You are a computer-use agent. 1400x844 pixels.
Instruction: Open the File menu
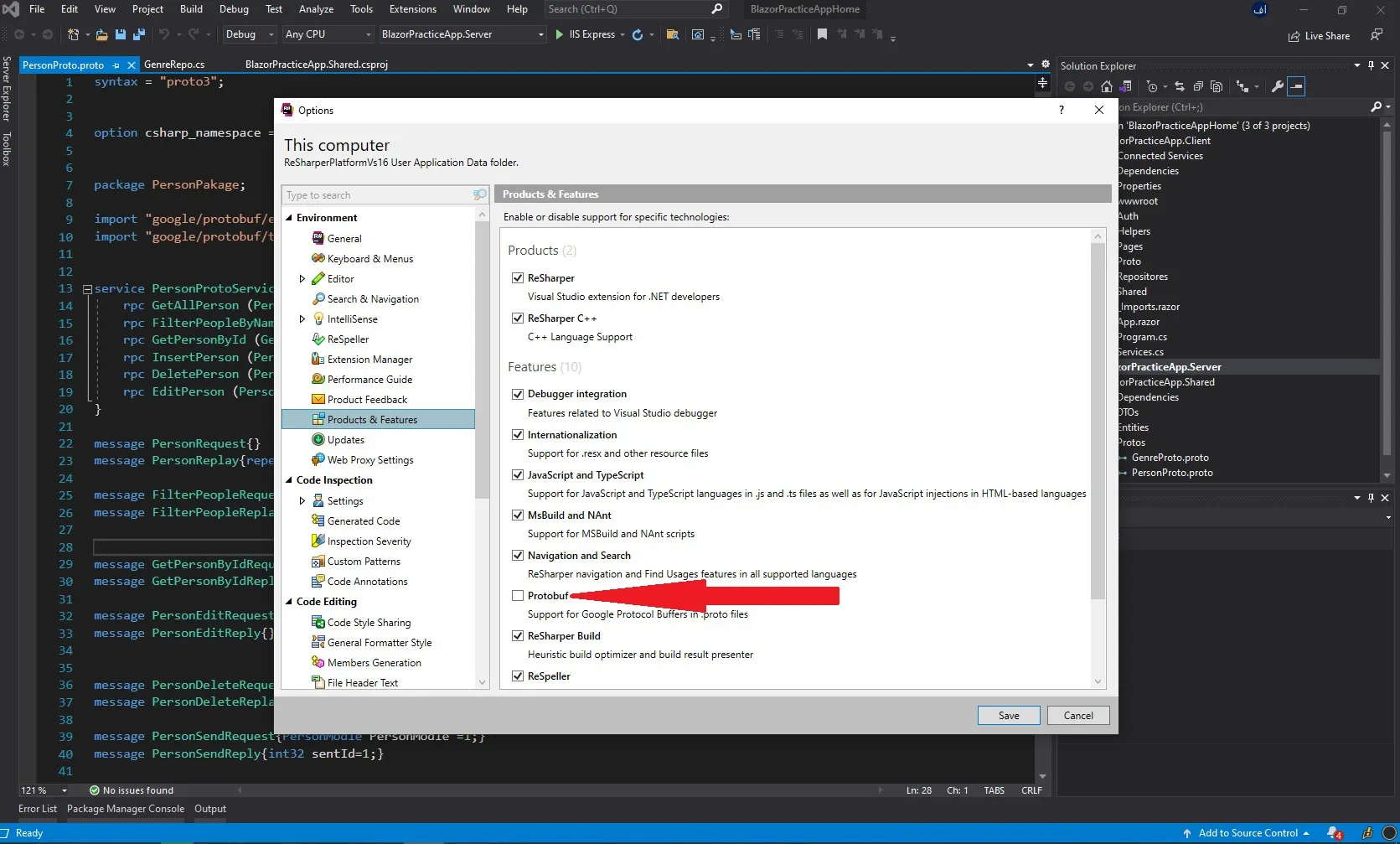point(37,9)
